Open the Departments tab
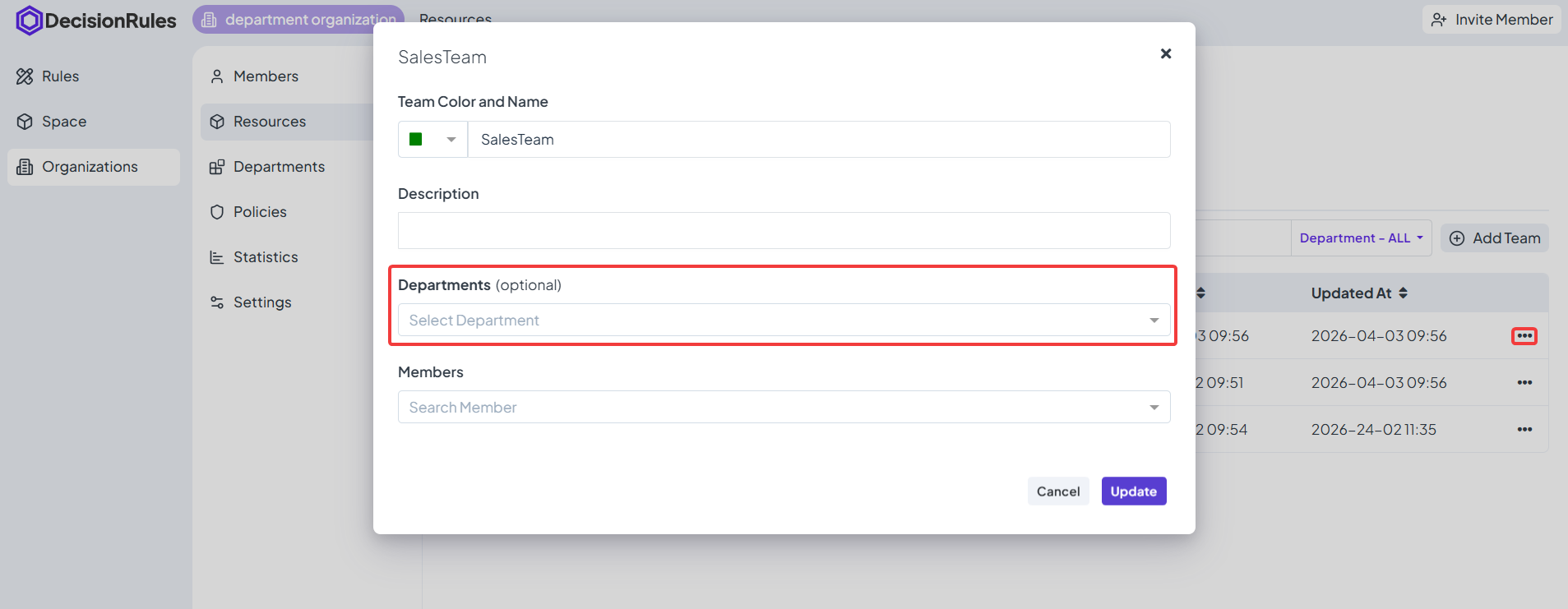The image size is (1568, 609). [279, 167]
